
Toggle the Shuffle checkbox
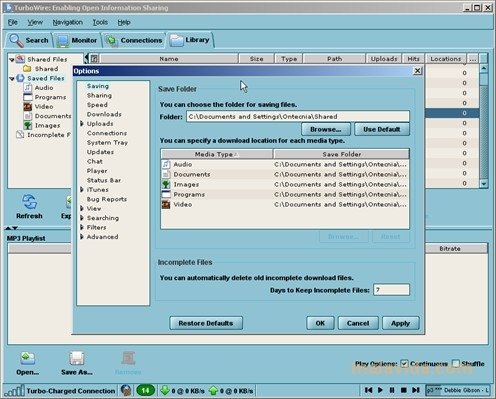456,364
